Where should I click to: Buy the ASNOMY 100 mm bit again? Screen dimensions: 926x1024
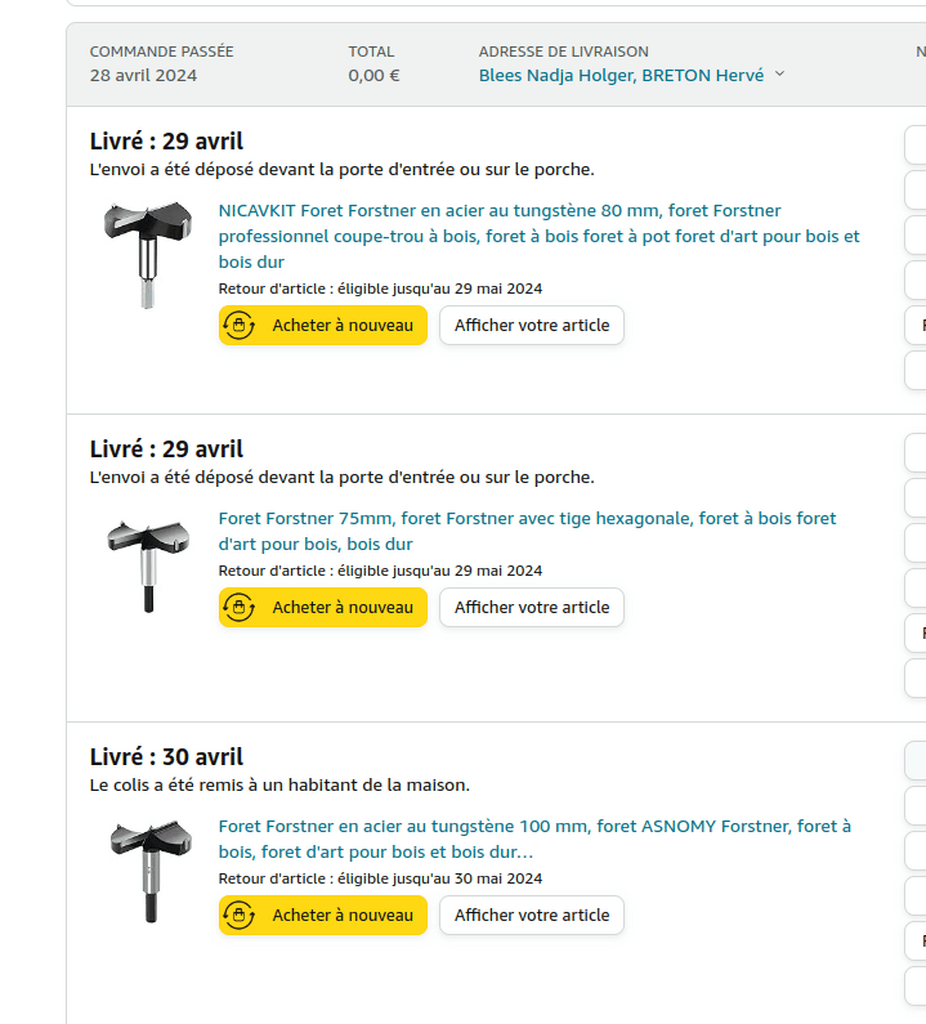tap(323, 915)
